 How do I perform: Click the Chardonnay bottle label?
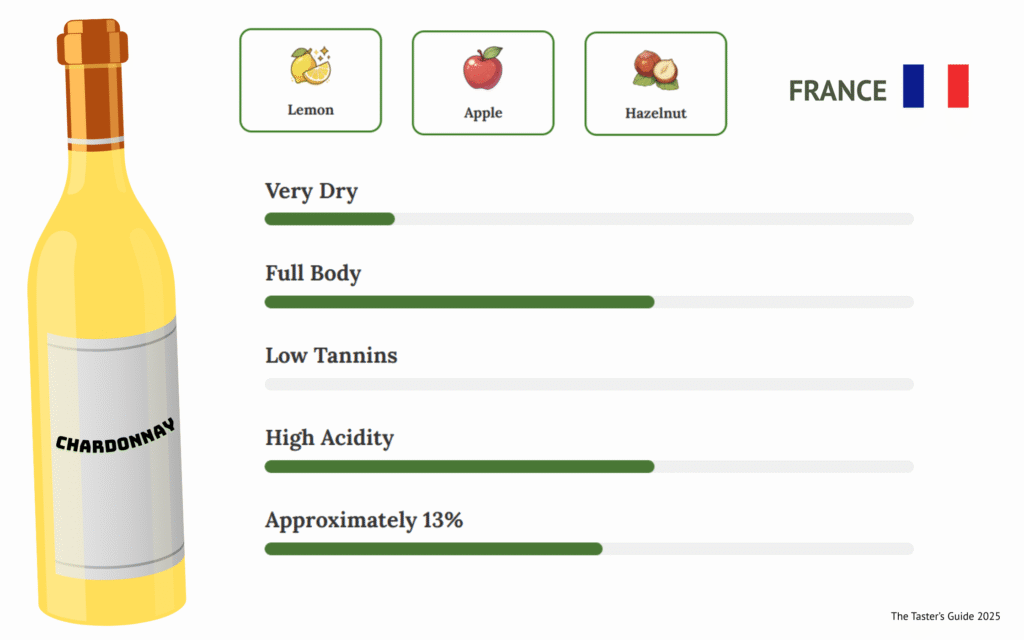(x=115, y=445)
